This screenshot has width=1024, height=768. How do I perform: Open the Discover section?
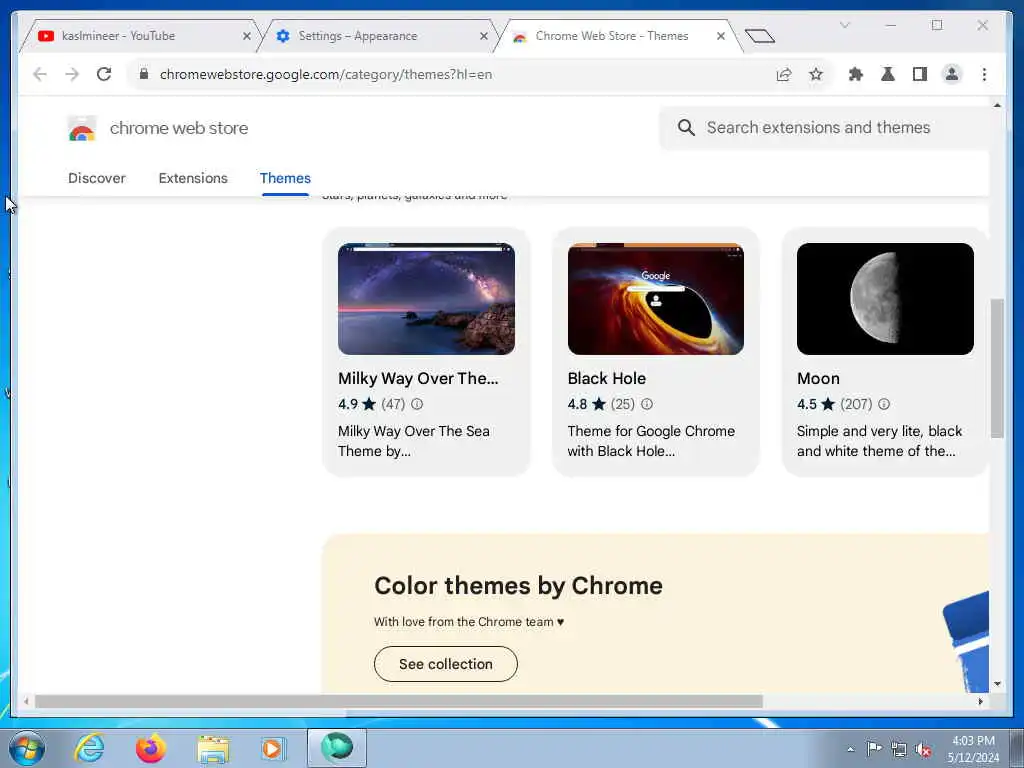97,178
